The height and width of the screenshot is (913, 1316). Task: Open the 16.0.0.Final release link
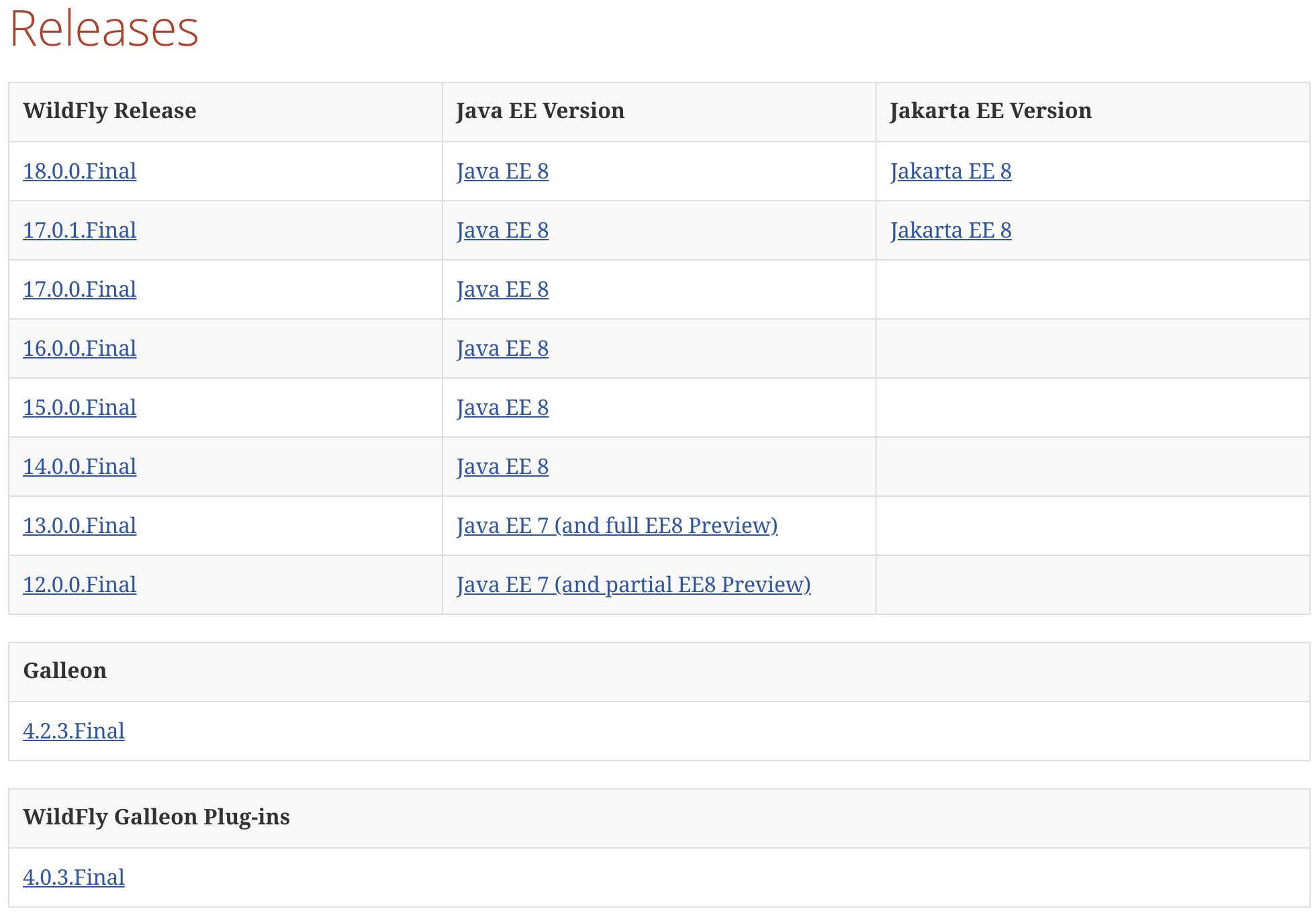(x=79, y=348)
